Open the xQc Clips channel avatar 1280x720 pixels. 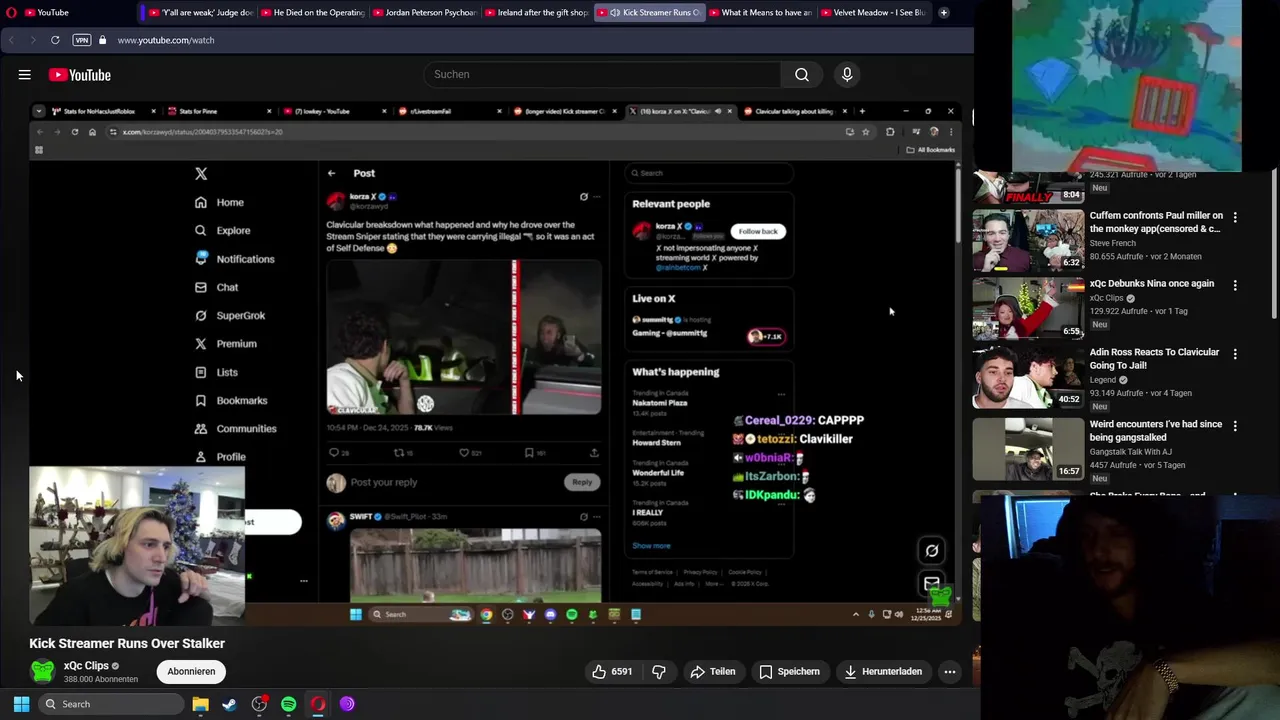point(42,671)
